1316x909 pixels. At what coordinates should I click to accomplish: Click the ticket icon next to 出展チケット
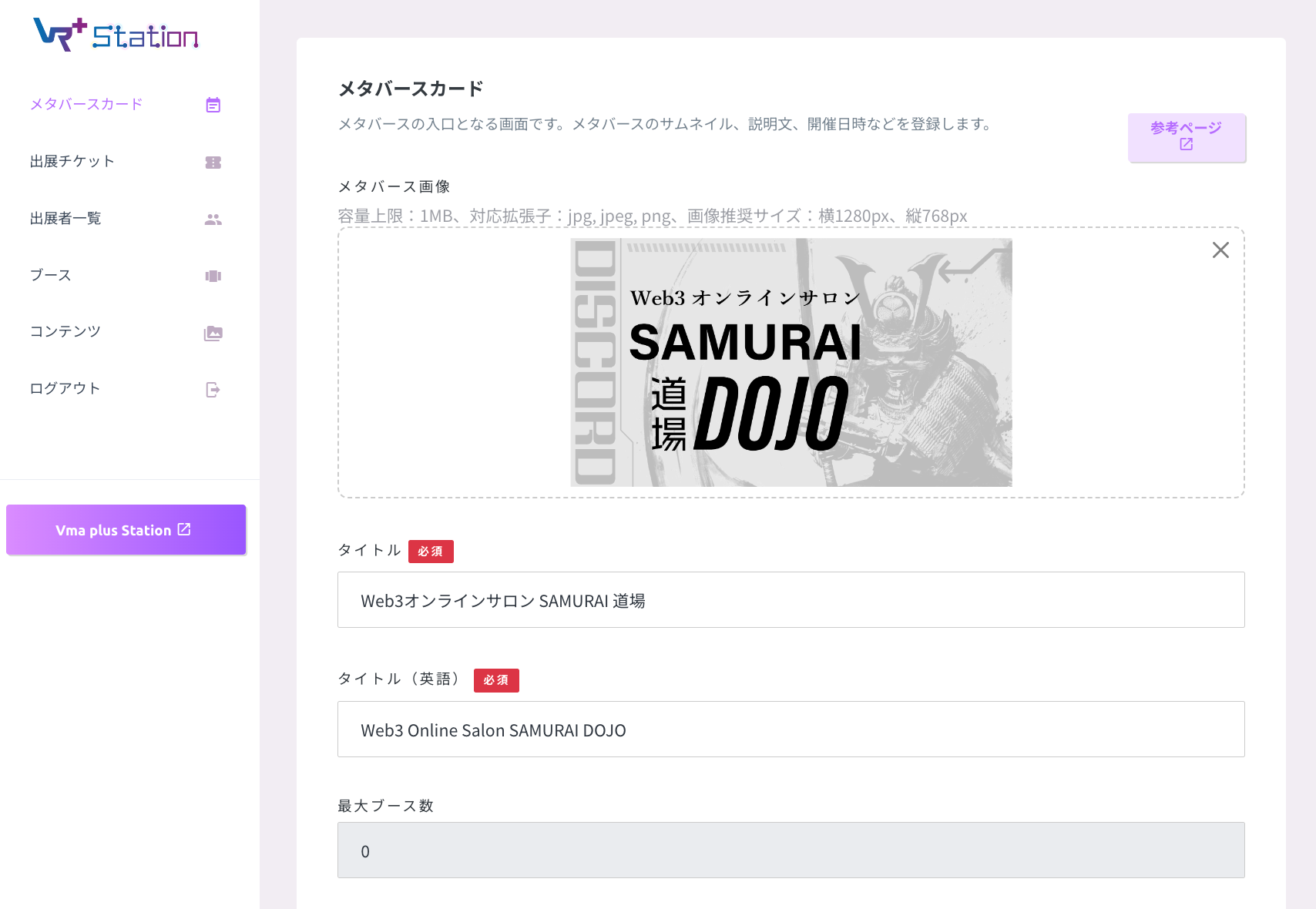tap(213, 162)
